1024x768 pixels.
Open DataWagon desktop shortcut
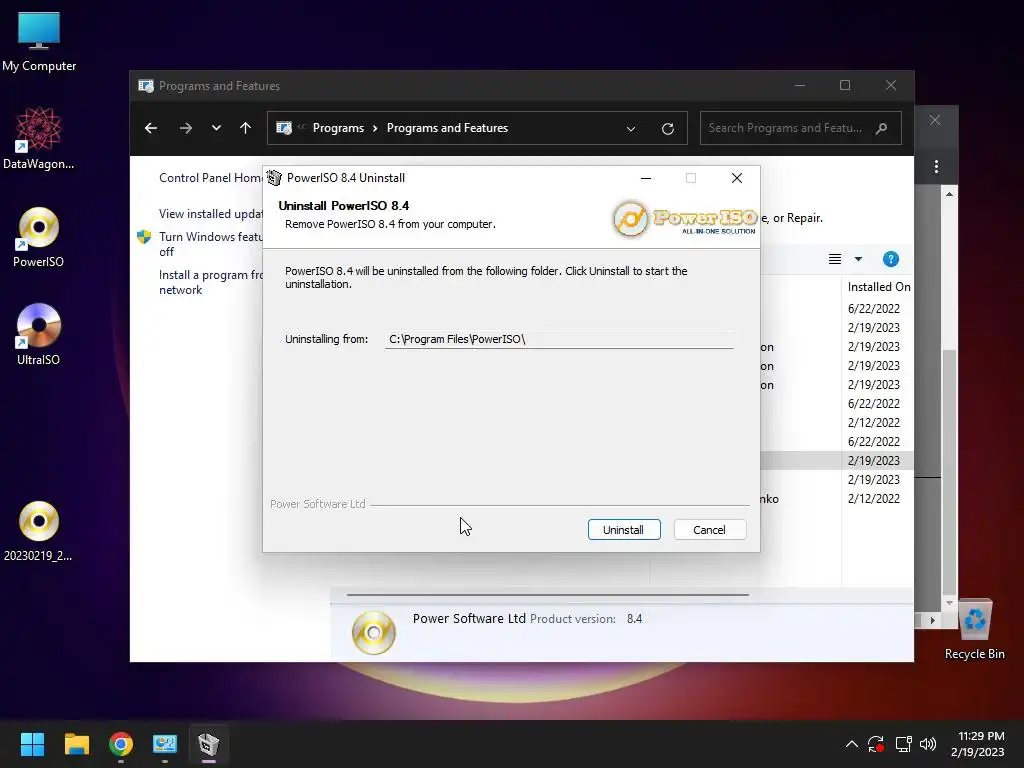point(39,138)
